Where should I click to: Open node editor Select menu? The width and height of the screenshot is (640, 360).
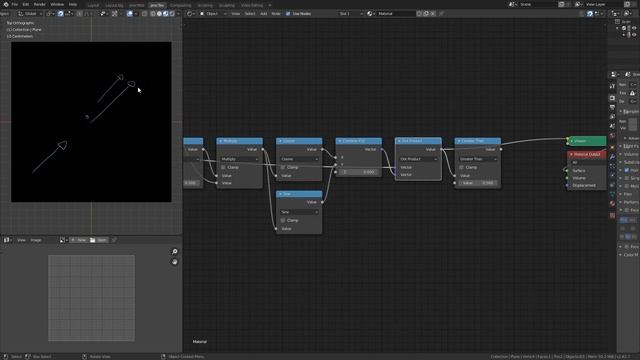pos(250,13)
